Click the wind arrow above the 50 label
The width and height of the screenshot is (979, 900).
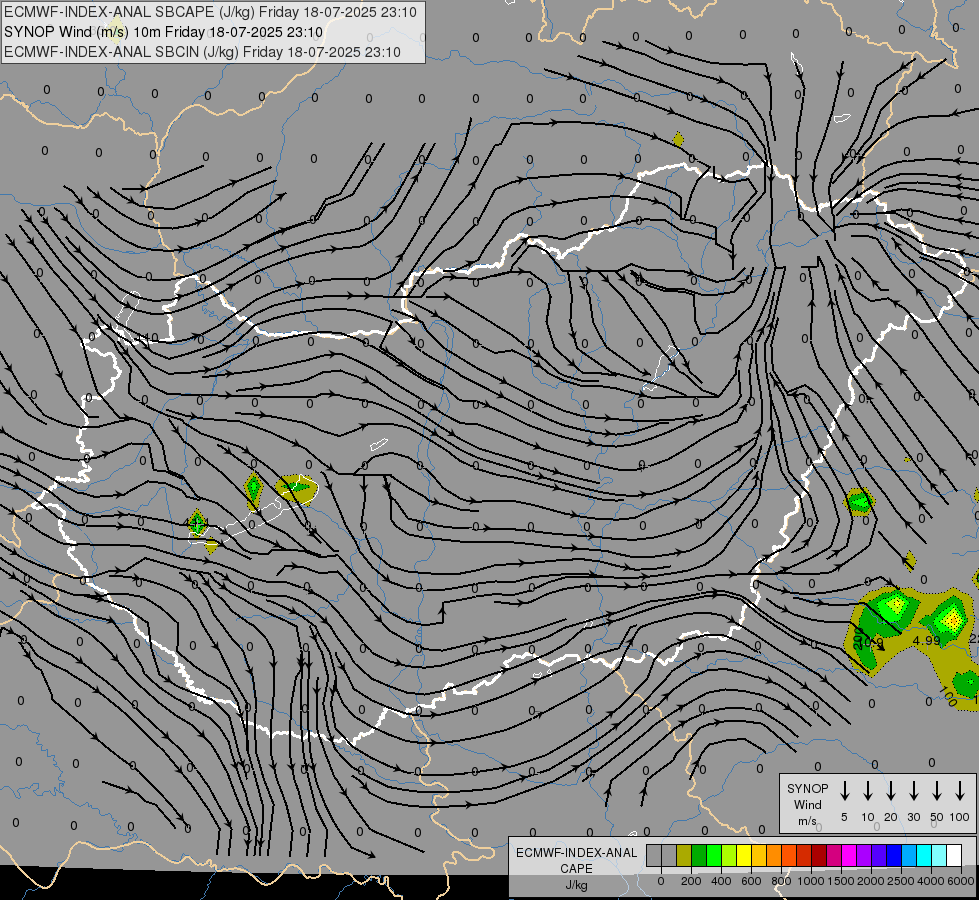pyautogui.click(x=937, y=790)
